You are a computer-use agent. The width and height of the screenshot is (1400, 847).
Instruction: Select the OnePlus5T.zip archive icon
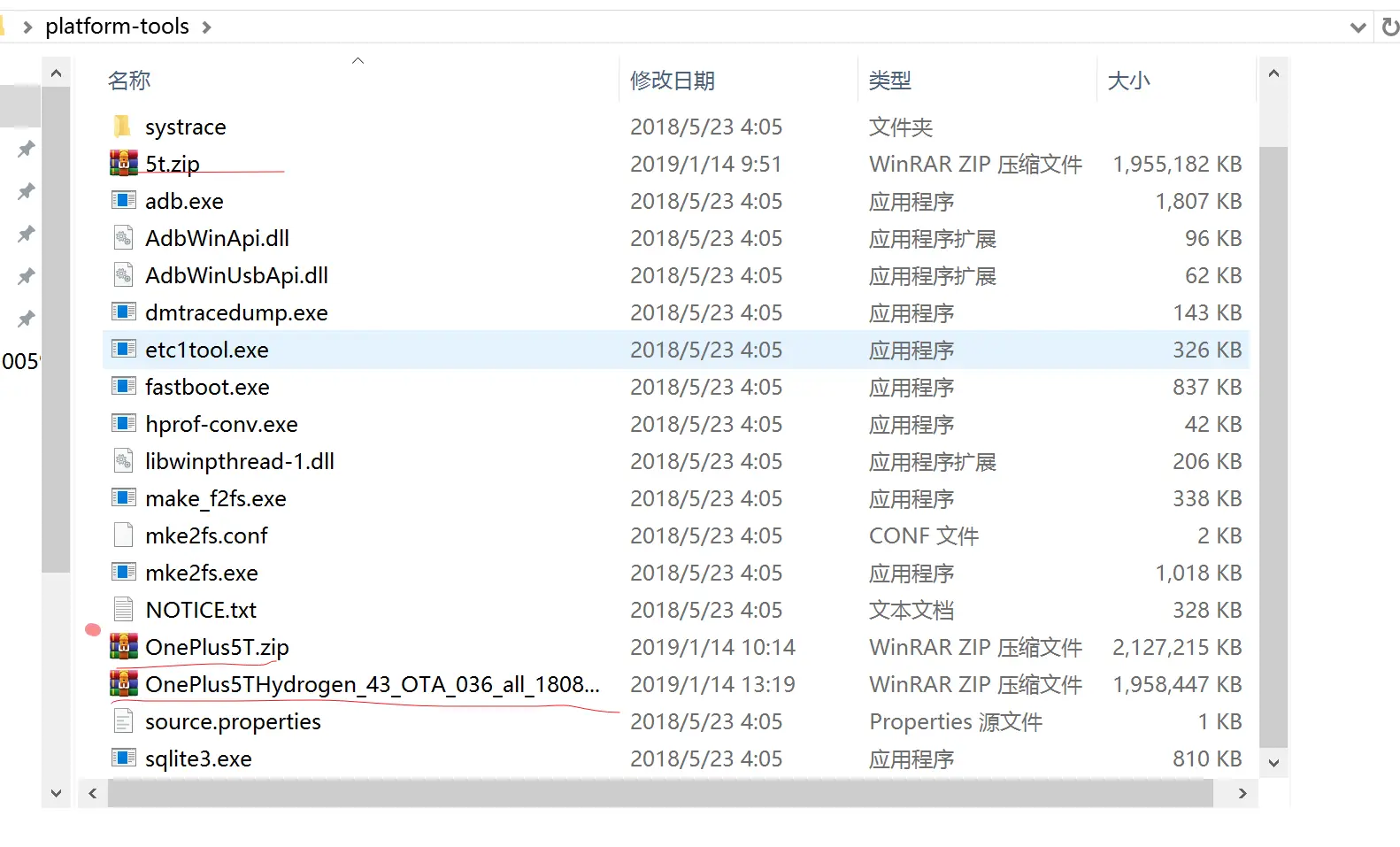pyautogui.click(x=123, y=647)
